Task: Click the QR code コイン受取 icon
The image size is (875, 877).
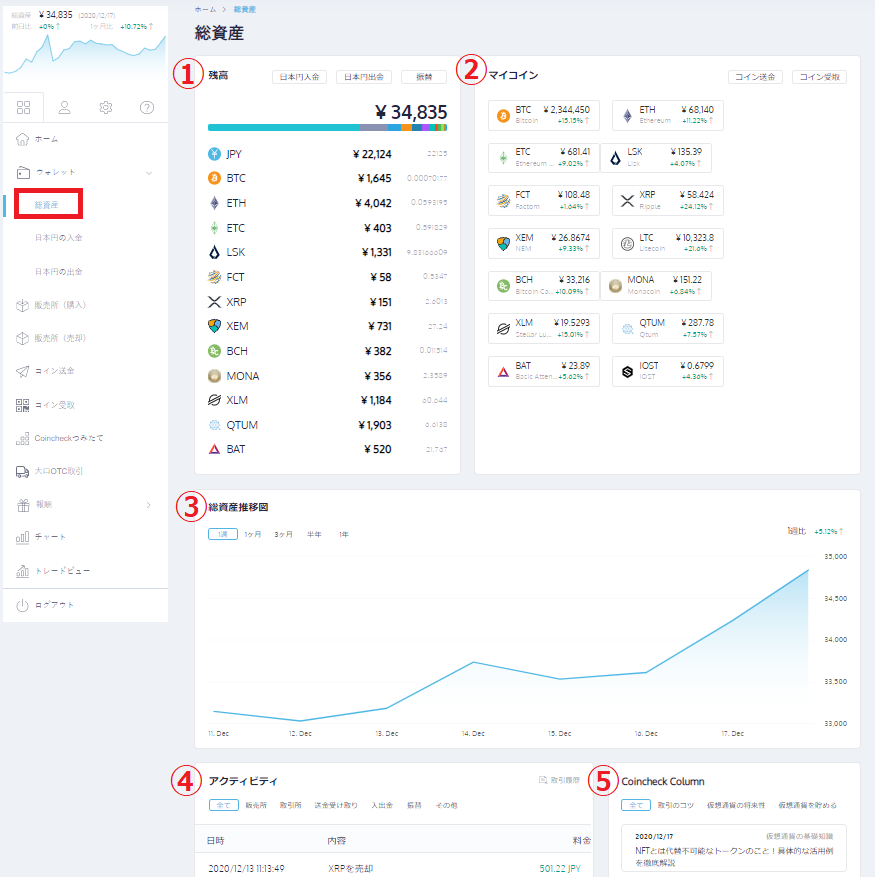Action: tap(22, 405)
